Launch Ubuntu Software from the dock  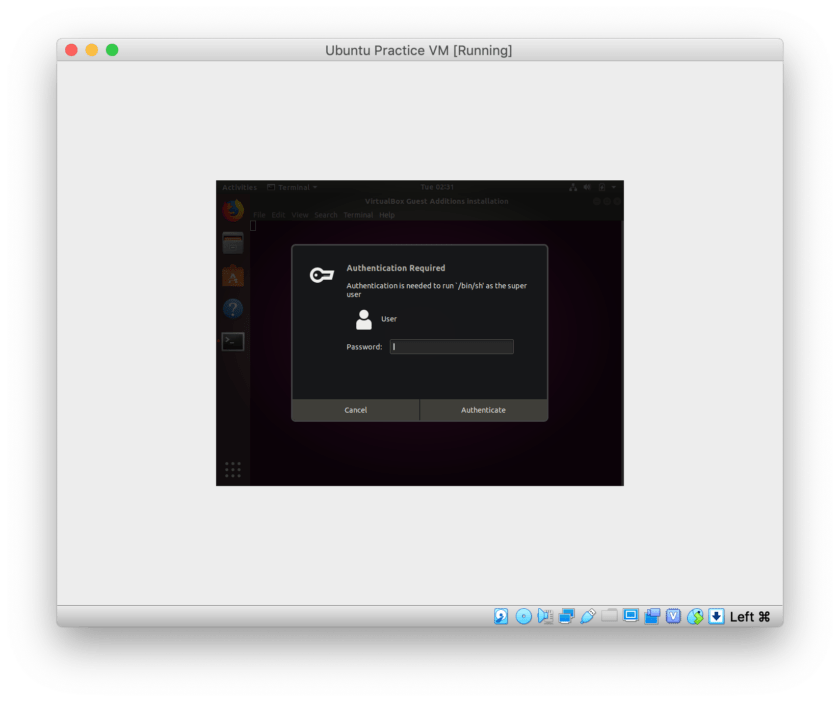(233, 276)
